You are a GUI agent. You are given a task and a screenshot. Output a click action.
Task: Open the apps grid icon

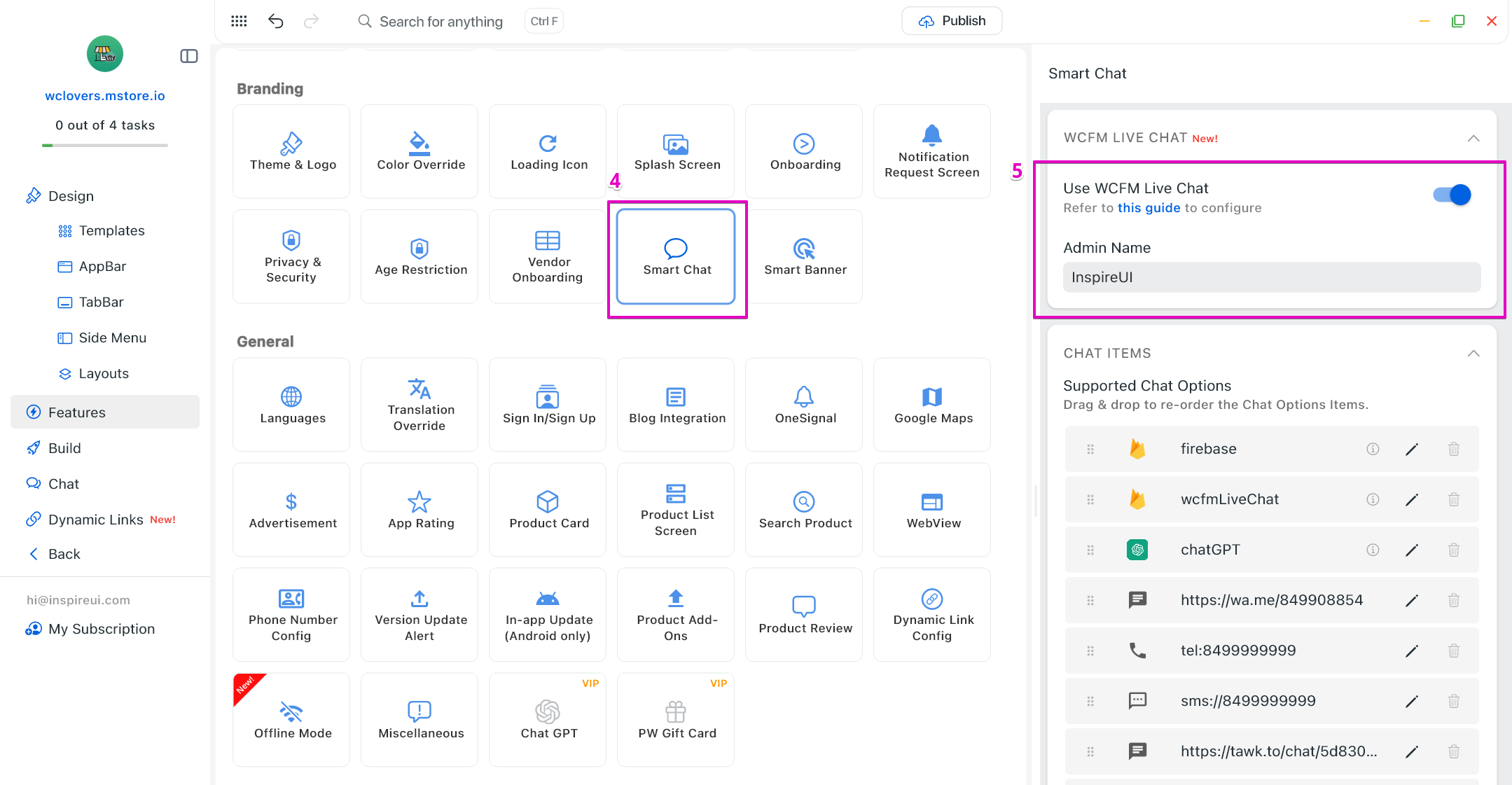[x=239, y=21]
